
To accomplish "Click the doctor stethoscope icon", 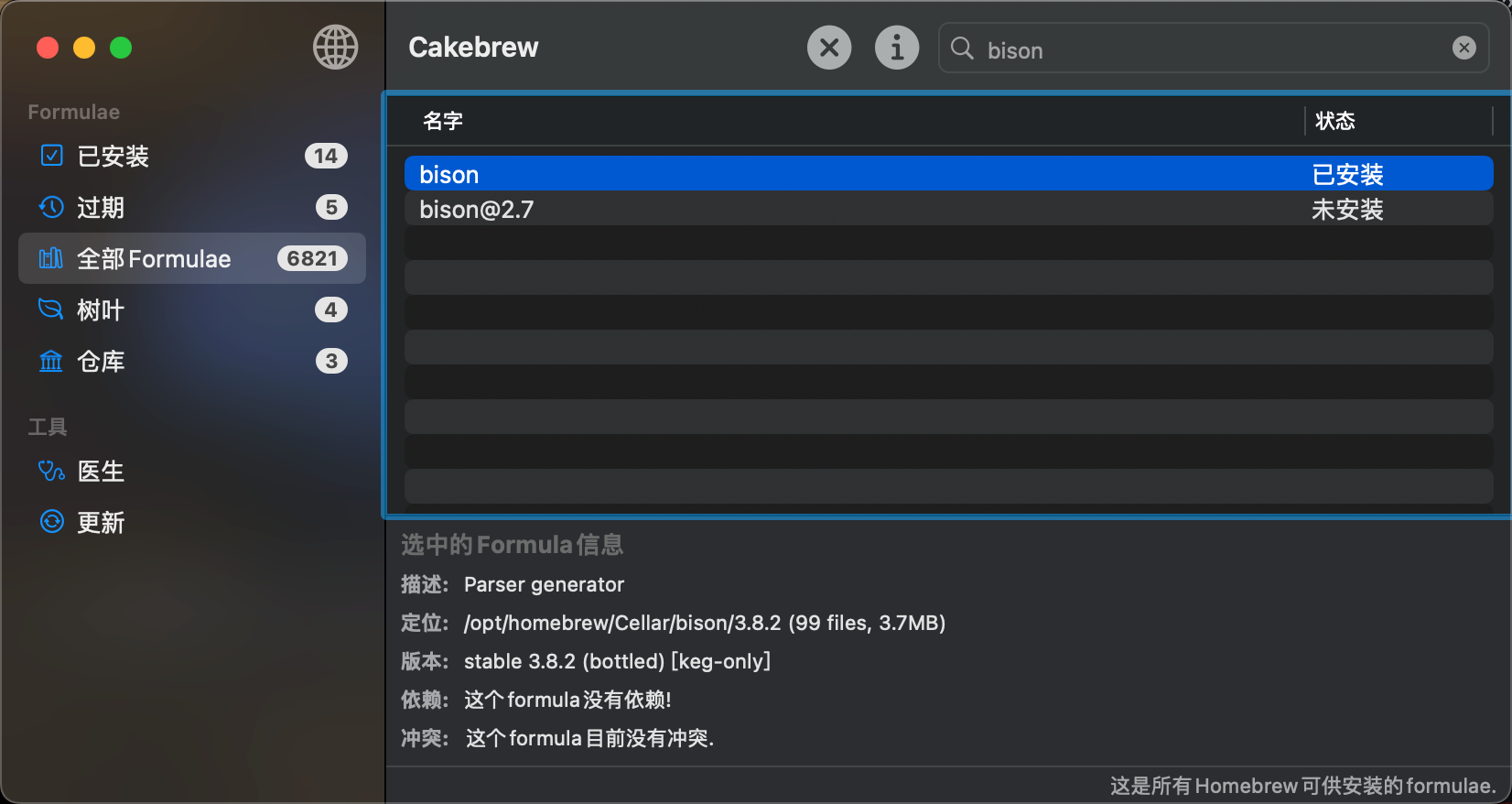I will click(51, 471).
